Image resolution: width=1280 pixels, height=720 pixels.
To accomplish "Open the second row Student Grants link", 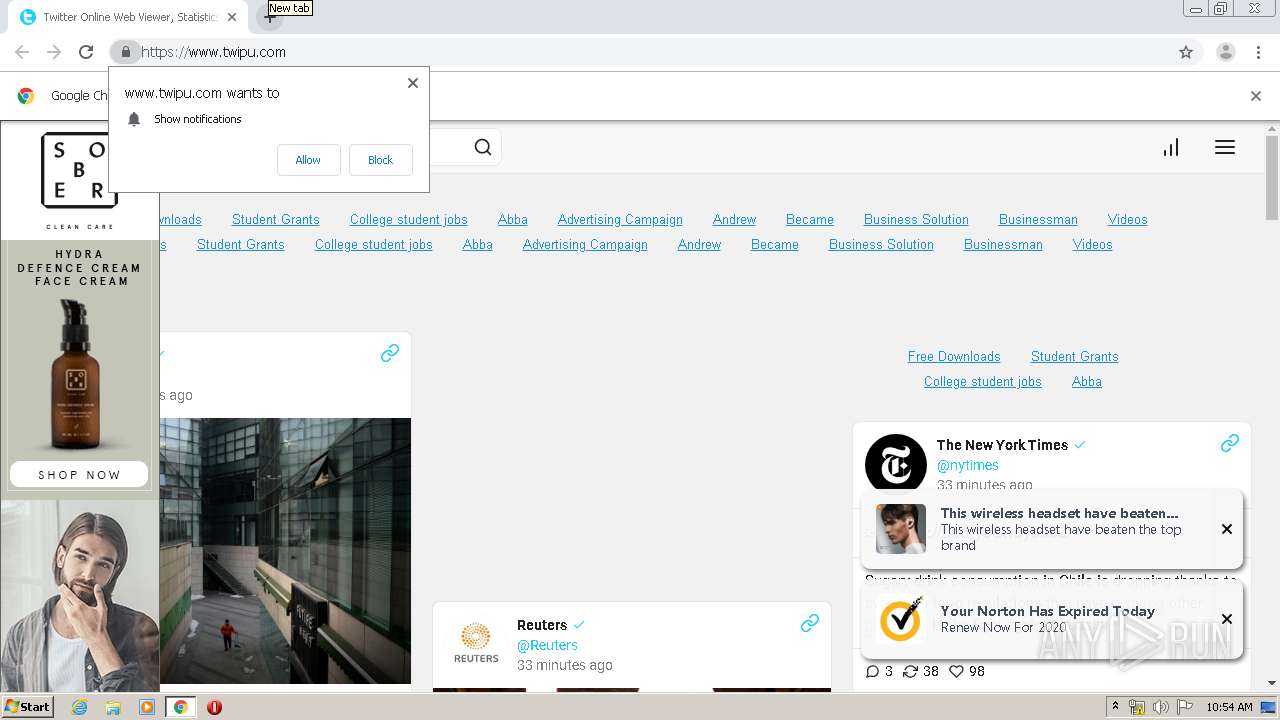I will point(241,244).
